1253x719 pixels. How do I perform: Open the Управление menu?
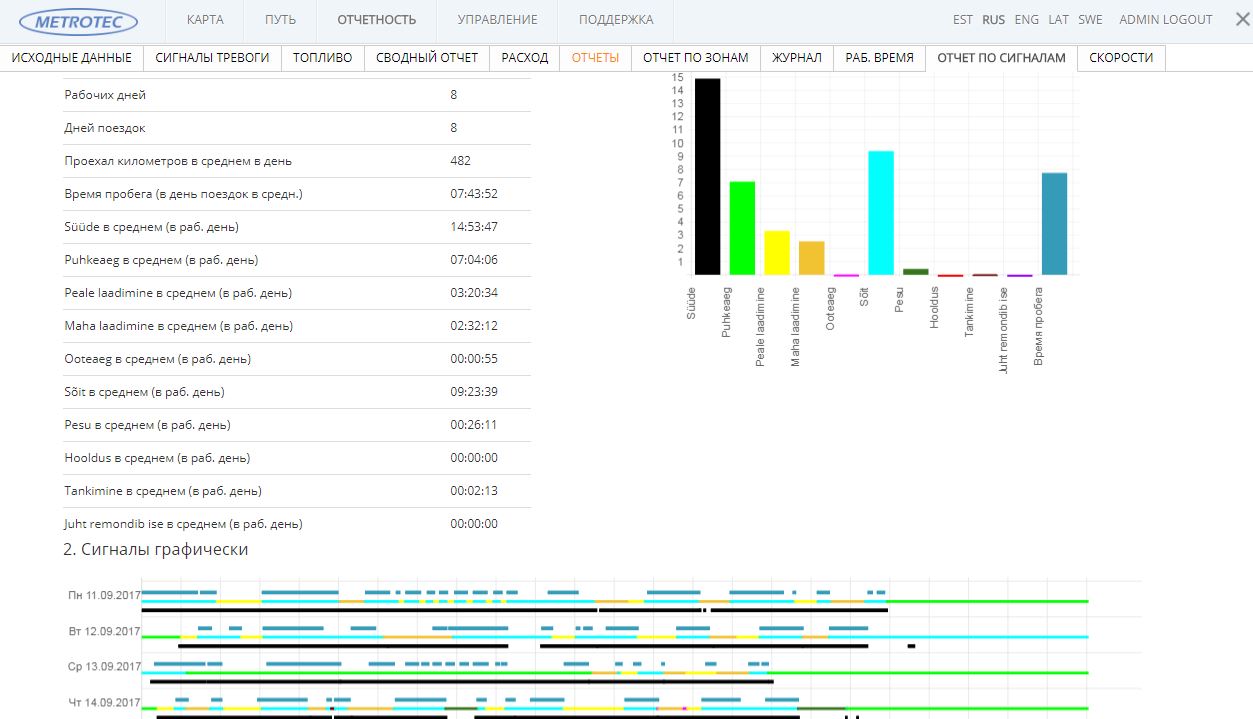tap(497, 20)
